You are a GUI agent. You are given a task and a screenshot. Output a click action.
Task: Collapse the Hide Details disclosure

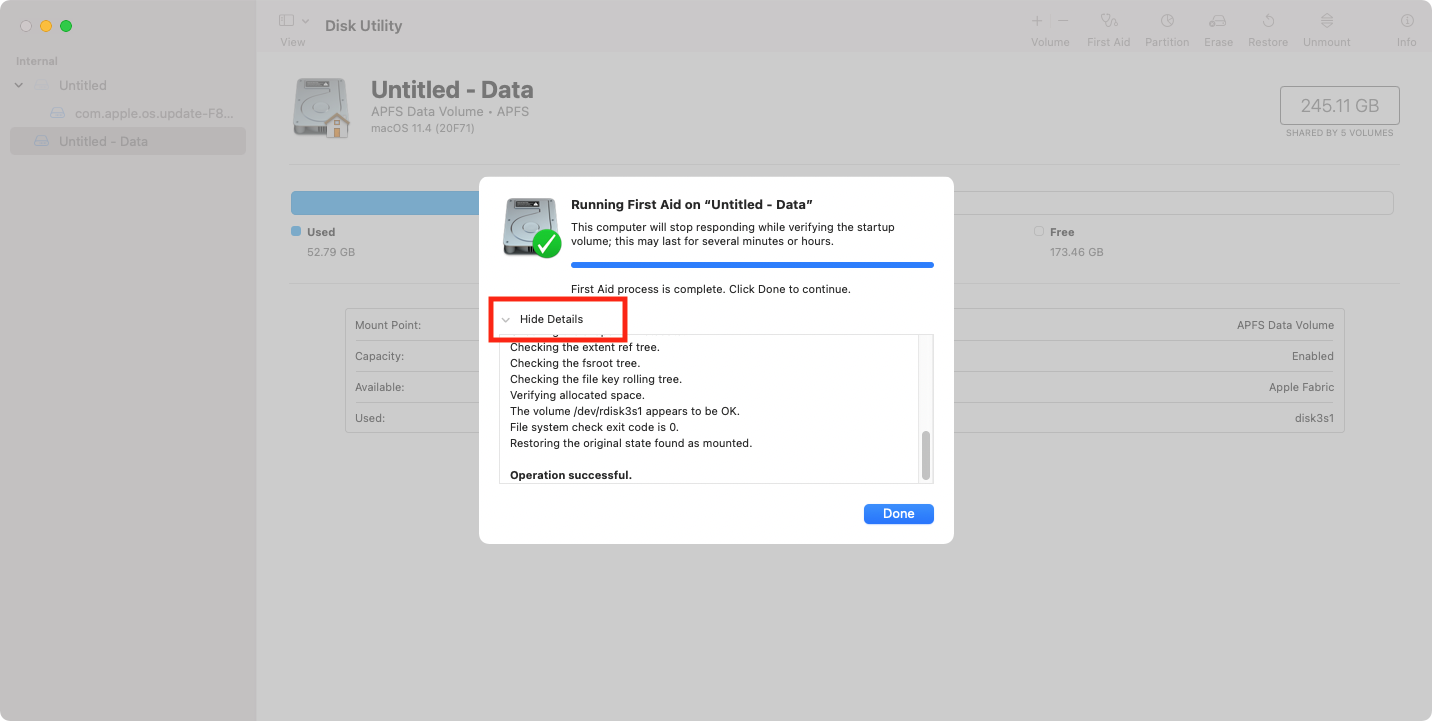[x=506, y=320]
